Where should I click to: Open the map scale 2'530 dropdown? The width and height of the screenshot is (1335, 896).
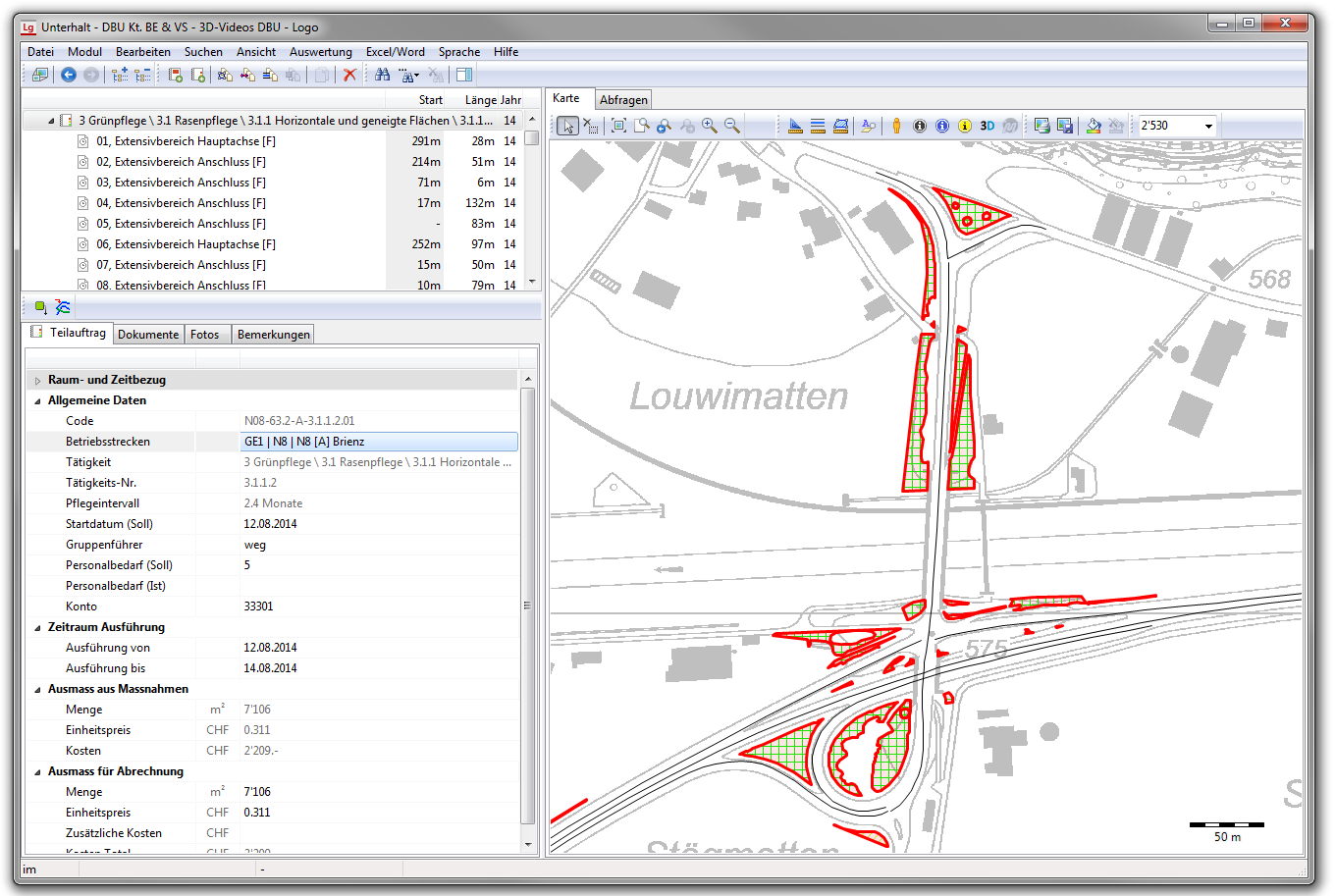[x=1208, y=126]
